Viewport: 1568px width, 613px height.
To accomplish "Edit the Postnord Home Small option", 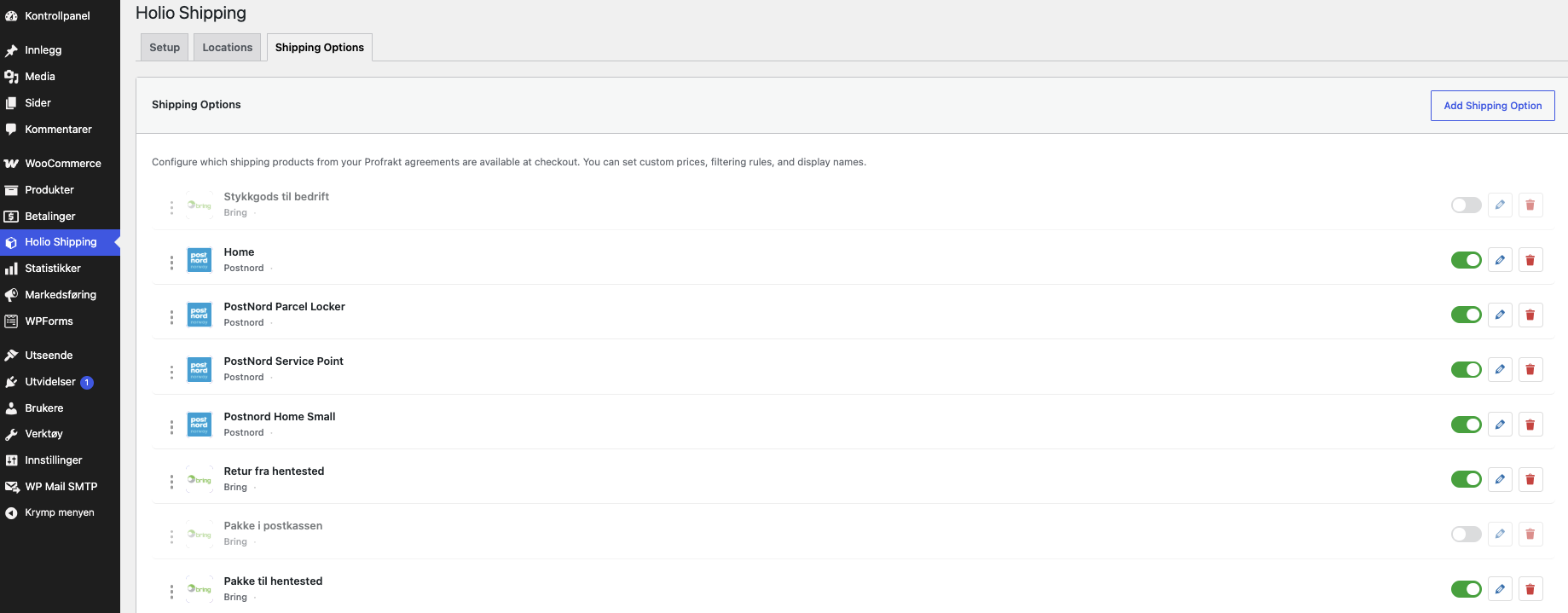I will (1500, 425).
